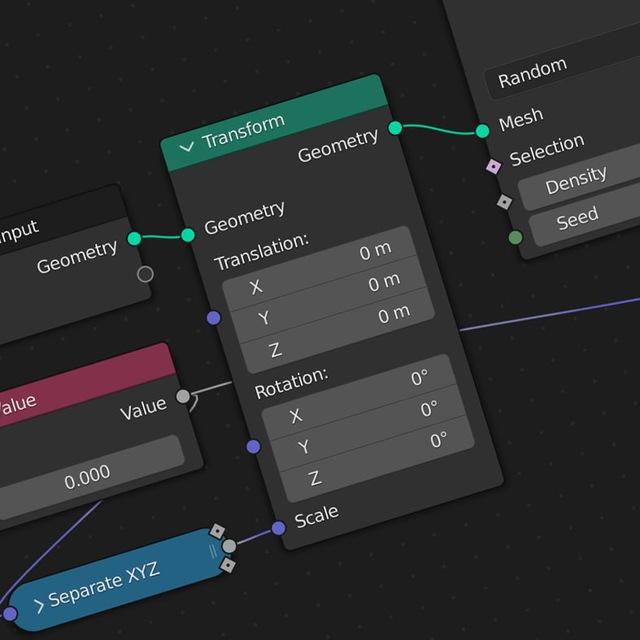Screen dimensions: 640x640
Task: Click the Density diamond socket
Action: pyautogui.click(x=505, y=202)
